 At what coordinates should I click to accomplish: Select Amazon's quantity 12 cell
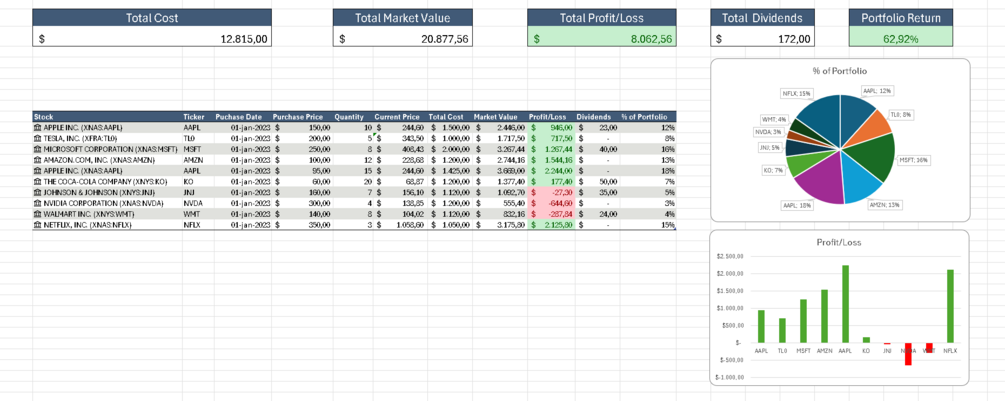353,160
